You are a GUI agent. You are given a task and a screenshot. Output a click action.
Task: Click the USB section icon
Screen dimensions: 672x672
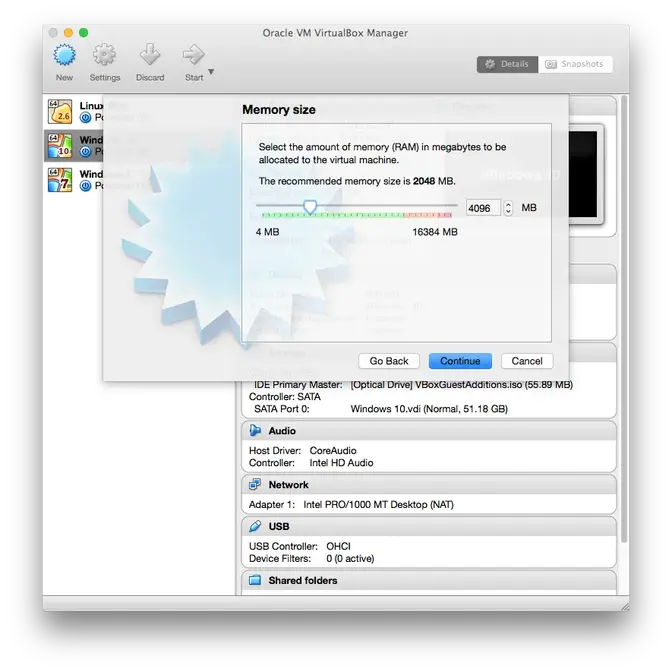(x=255, y=526)
